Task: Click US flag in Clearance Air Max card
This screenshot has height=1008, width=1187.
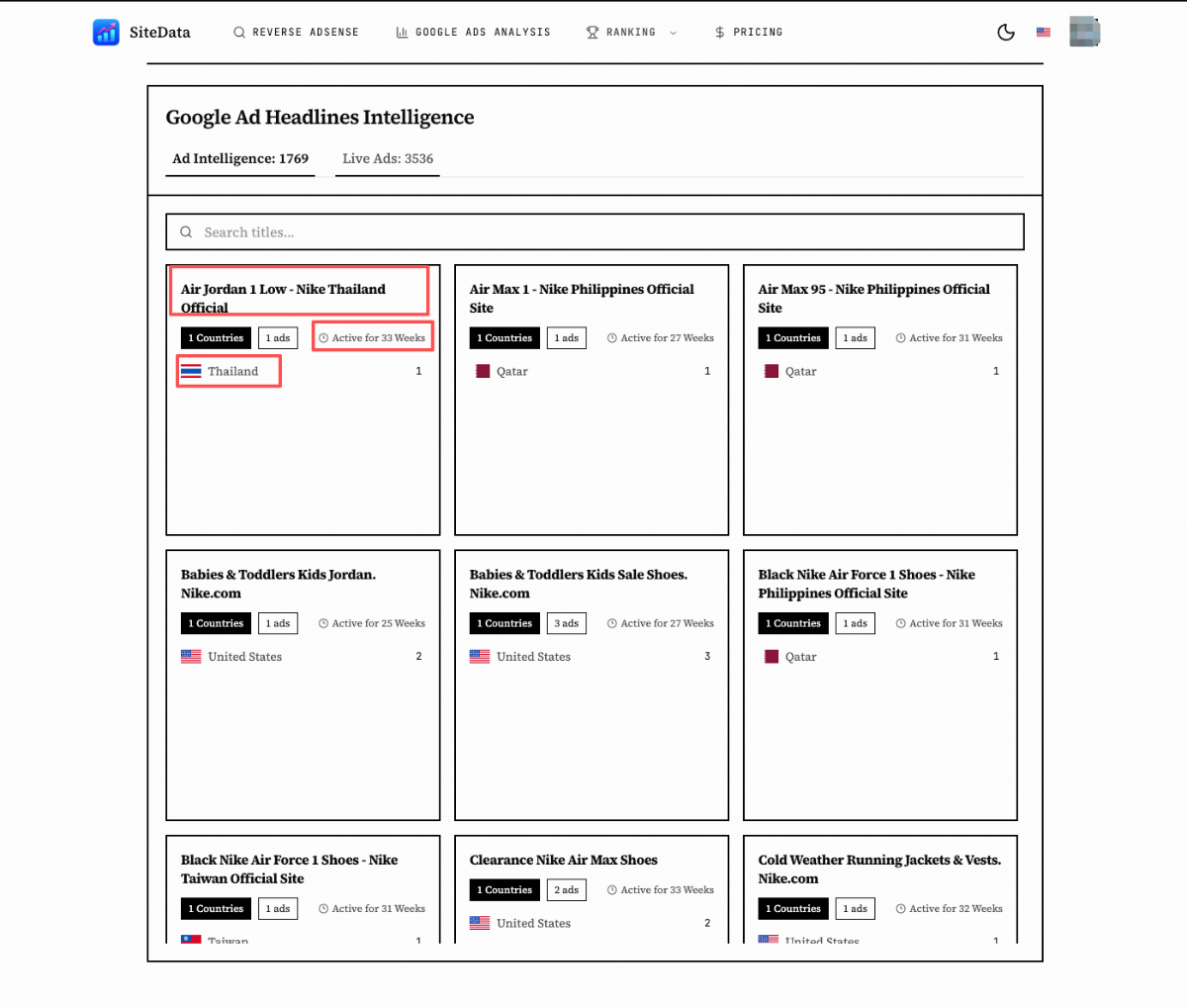Action: point(480,924)
